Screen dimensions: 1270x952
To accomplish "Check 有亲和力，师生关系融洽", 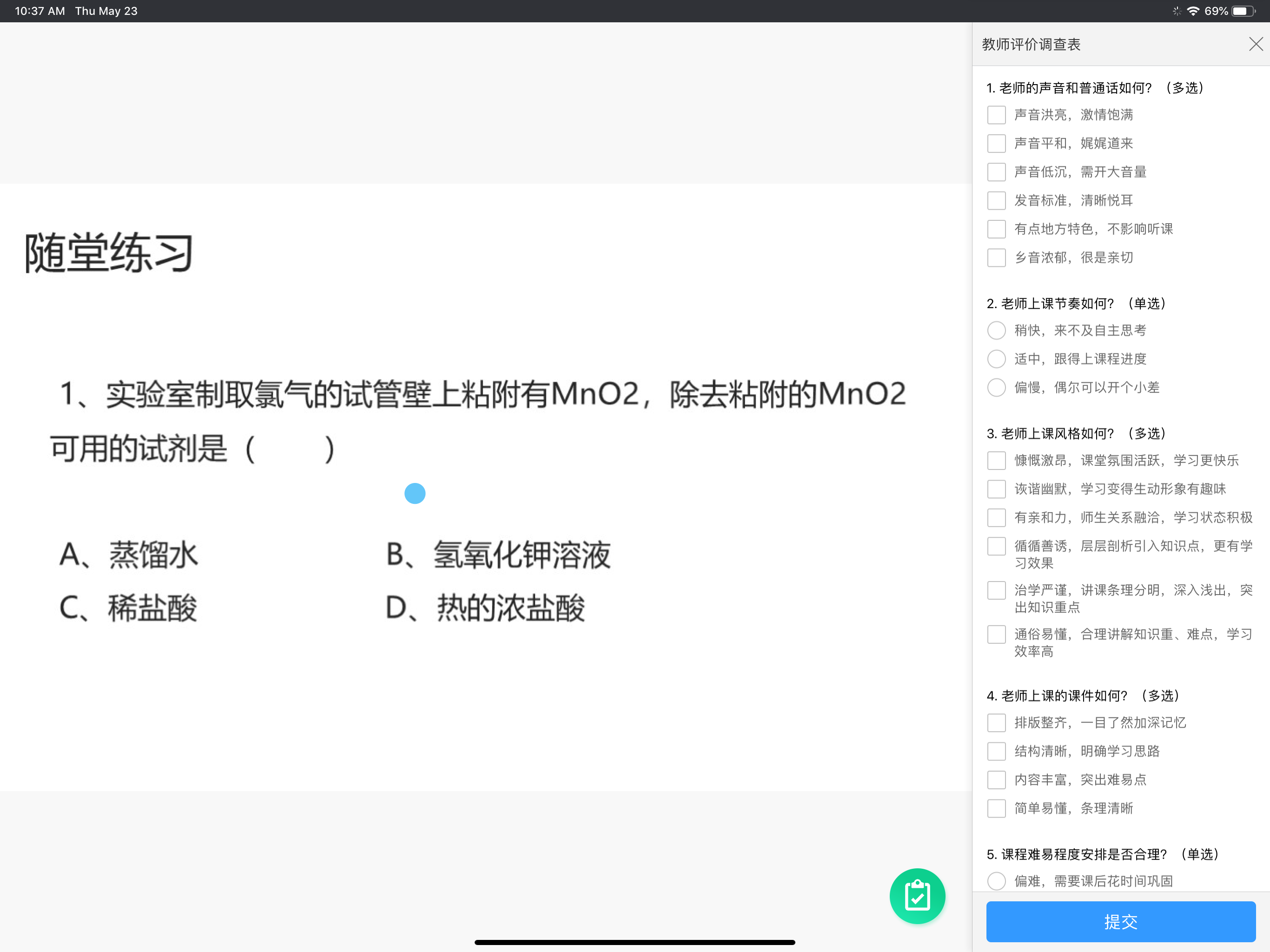I will [996, 517].
